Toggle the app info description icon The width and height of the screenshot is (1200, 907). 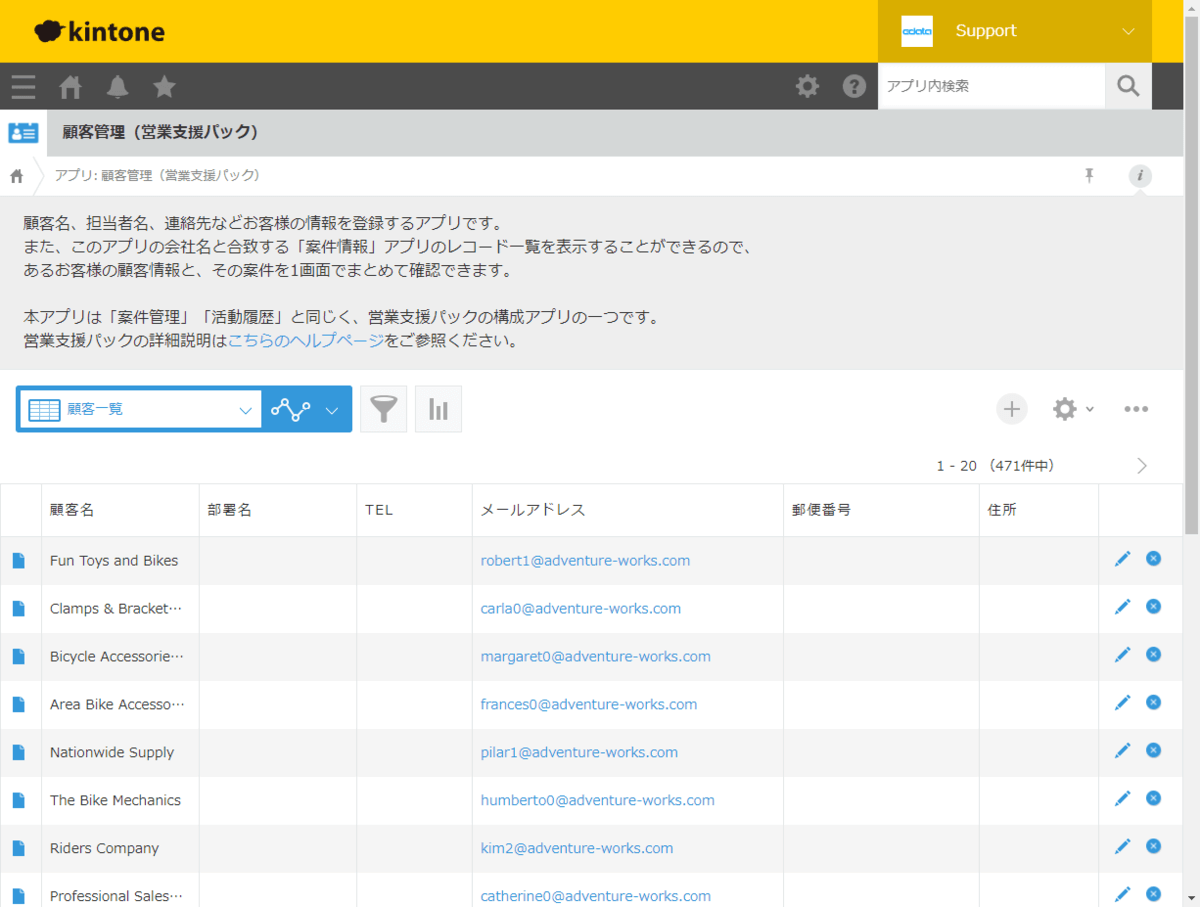pyautogui.click(x=1140, y=176)
